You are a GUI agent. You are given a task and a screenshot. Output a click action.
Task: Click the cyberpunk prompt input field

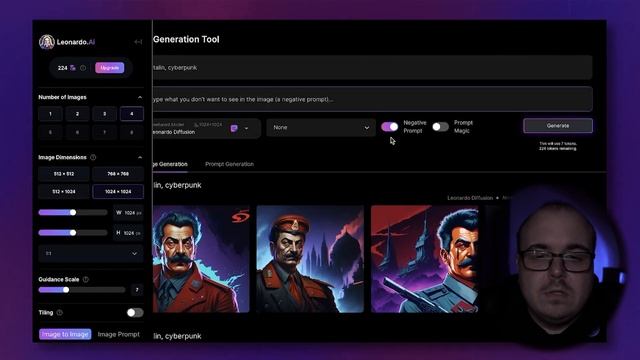(x=372, y=67)
